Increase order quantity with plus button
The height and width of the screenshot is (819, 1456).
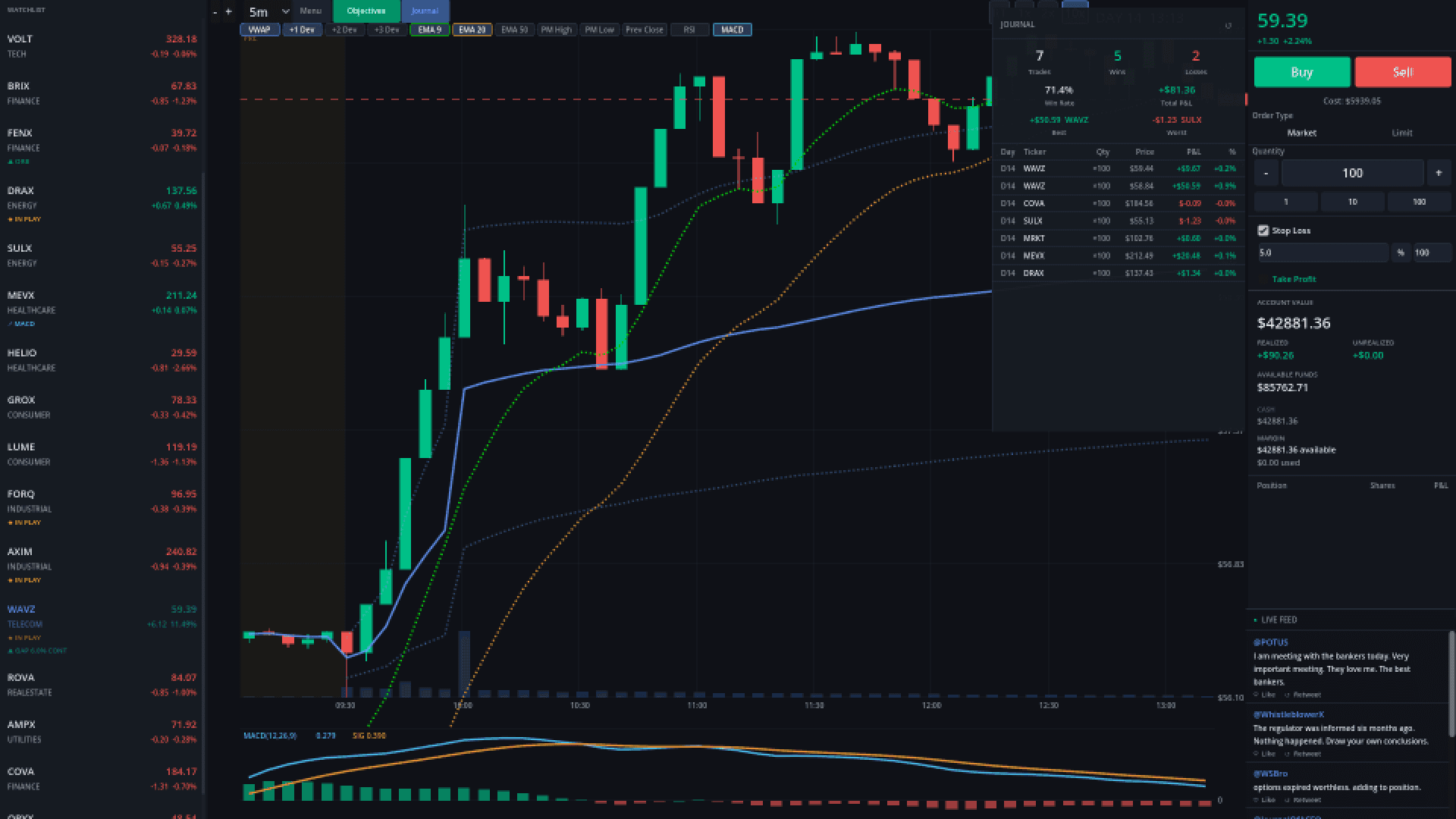point(1439,173)
